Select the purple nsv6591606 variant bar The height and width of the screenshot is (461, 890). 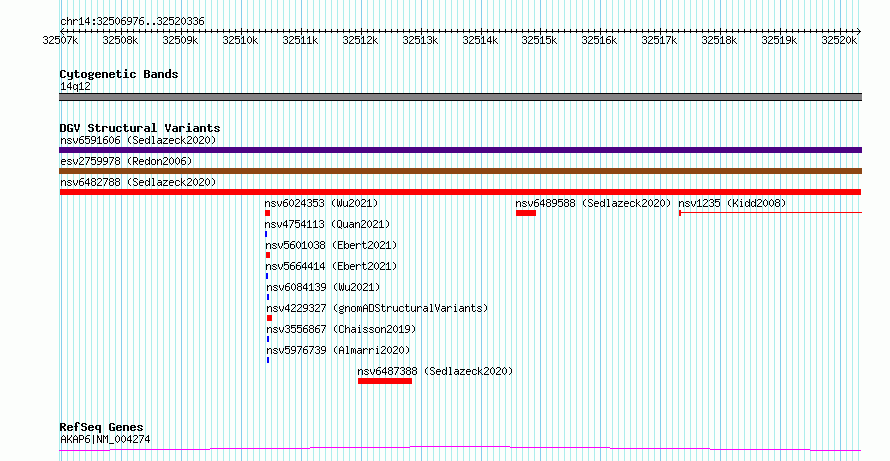pyautogui.click(x=460, y=150)
